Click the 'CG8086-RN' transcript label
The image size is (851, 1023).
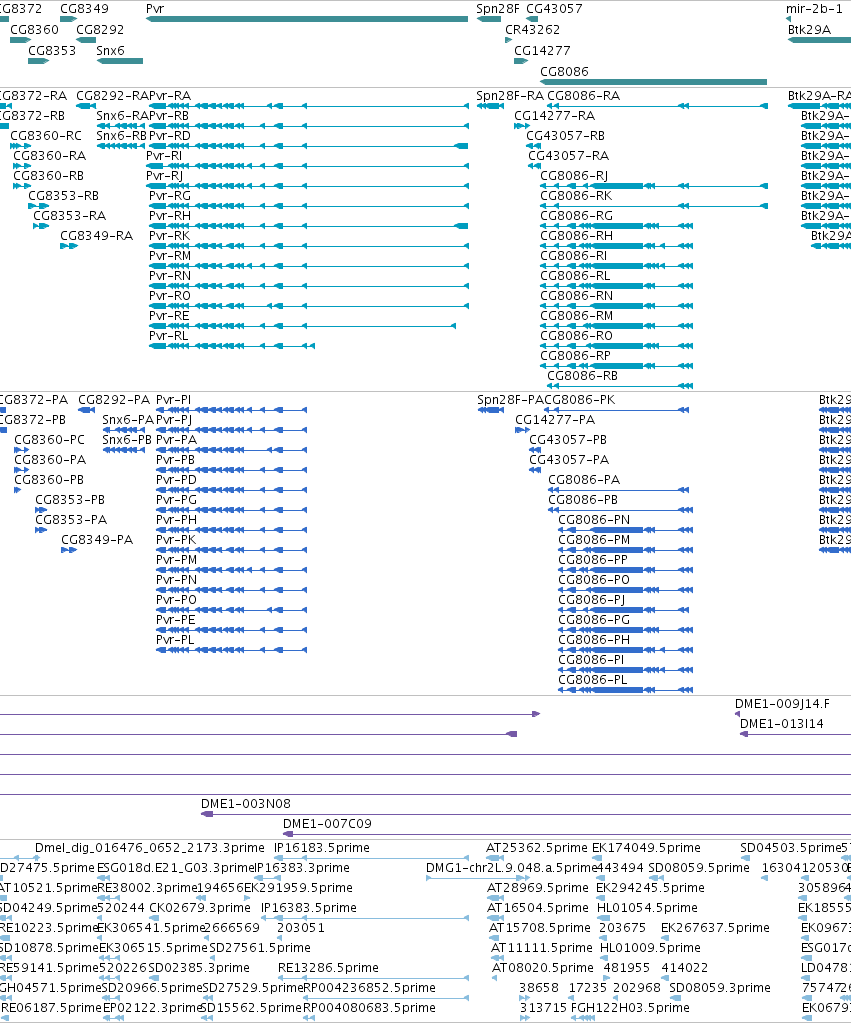point(577,295)
